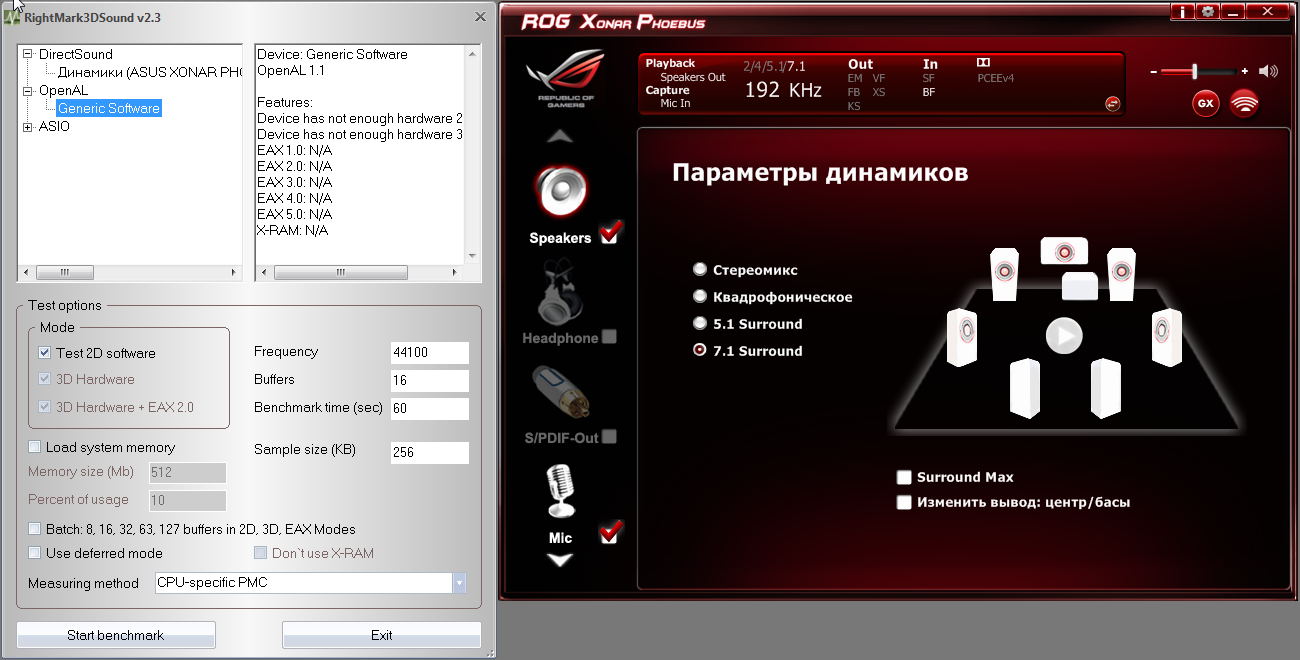Move device list up with the arrow
The image size is (1300, 660).
(560, 136)
